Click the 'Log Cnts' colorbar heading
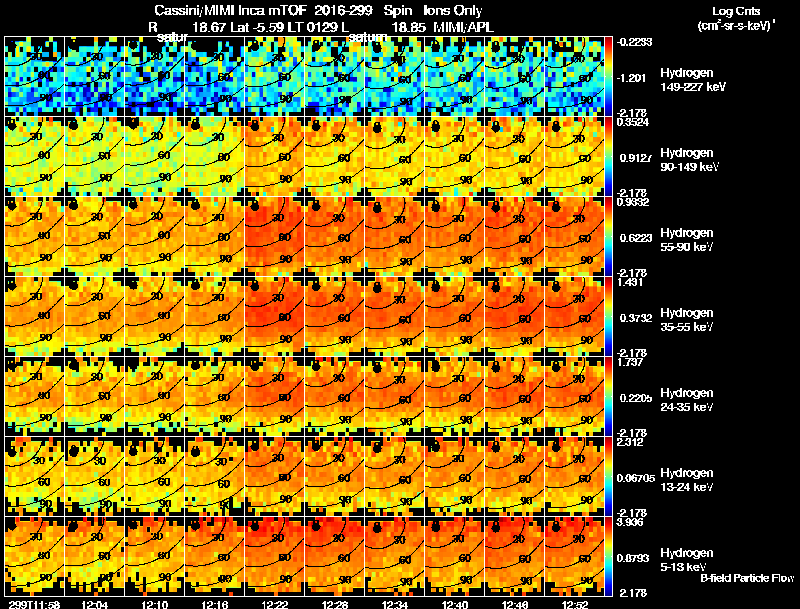 point(736,11)
